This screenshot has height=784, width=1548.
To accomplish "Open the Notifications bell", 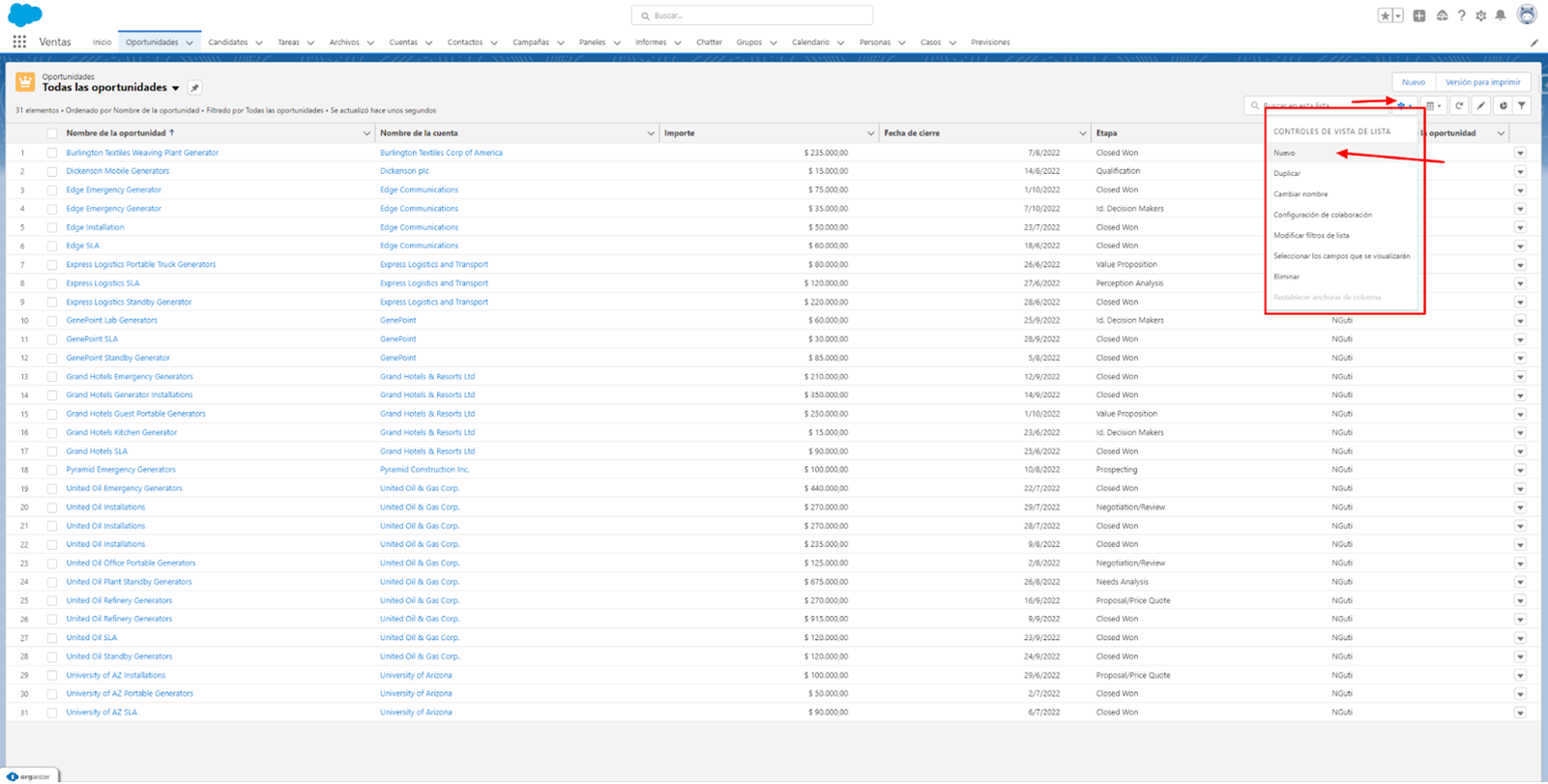I will pos(1501,15).
